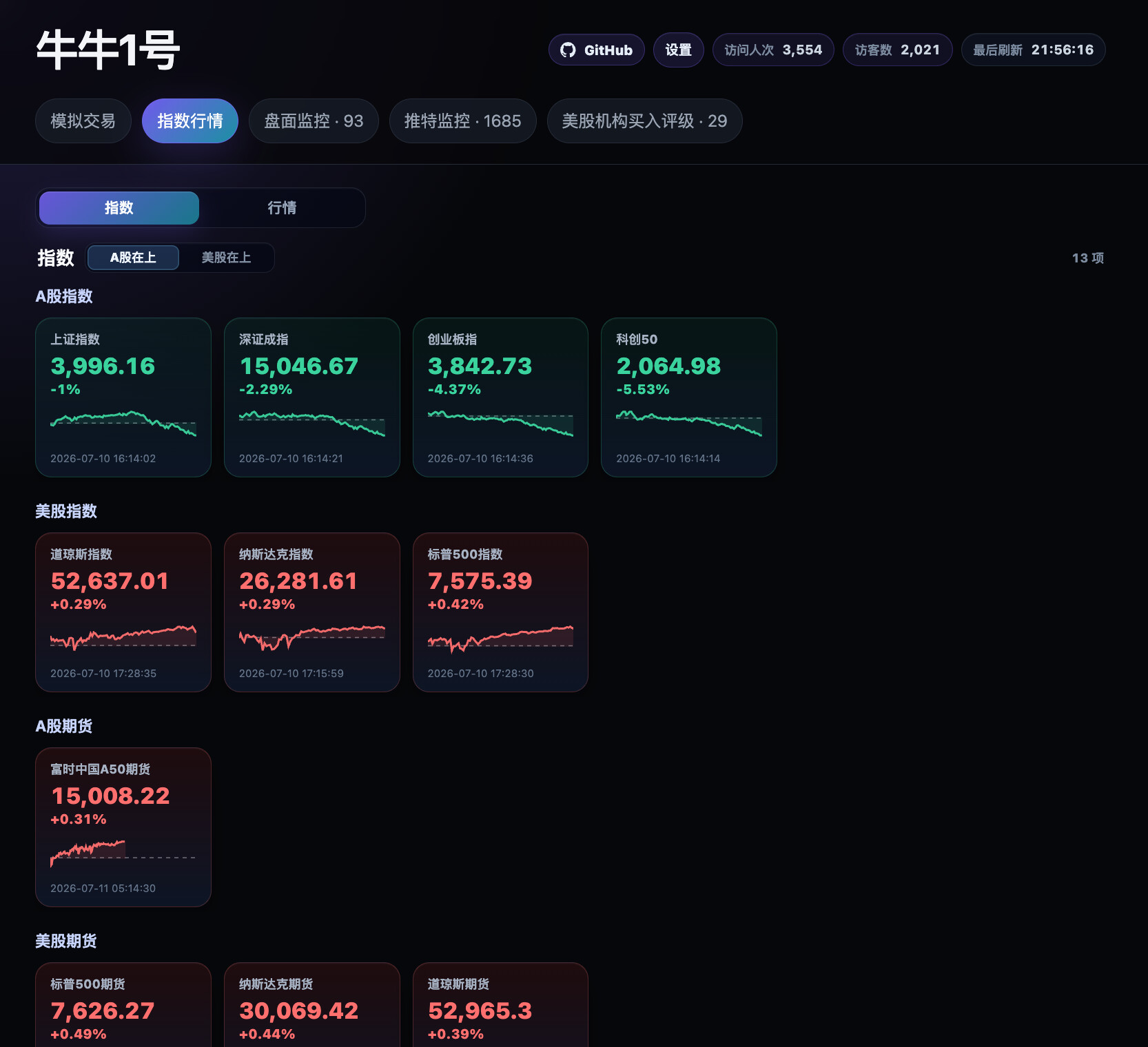Screen dimensions: 1148x1047
Task: Open the 标普500指数 card name
Action: coord(465,554)
